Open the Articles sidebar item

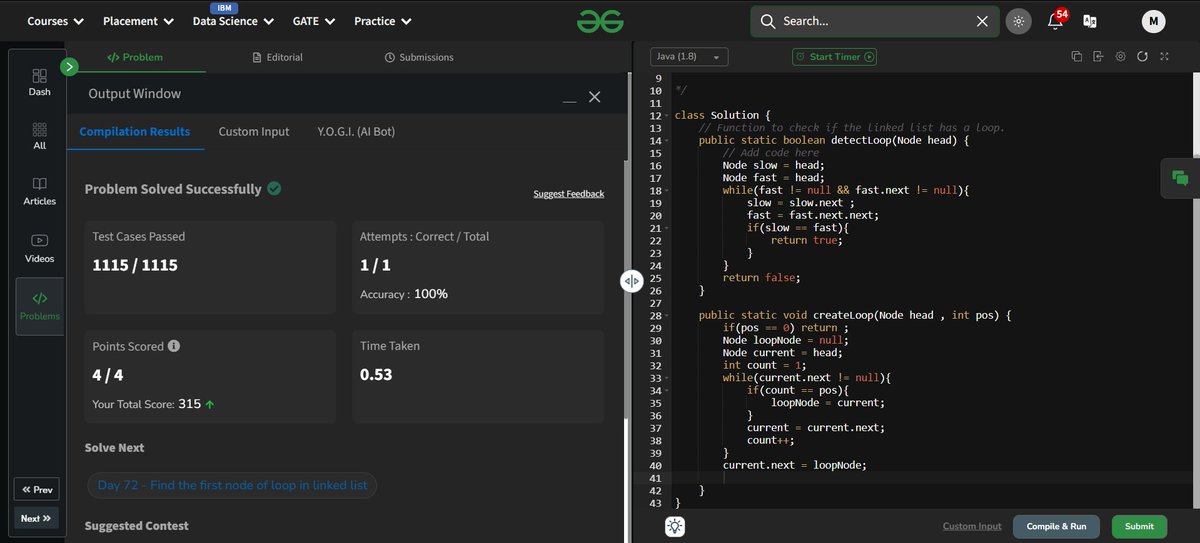(x=40, y=191)
